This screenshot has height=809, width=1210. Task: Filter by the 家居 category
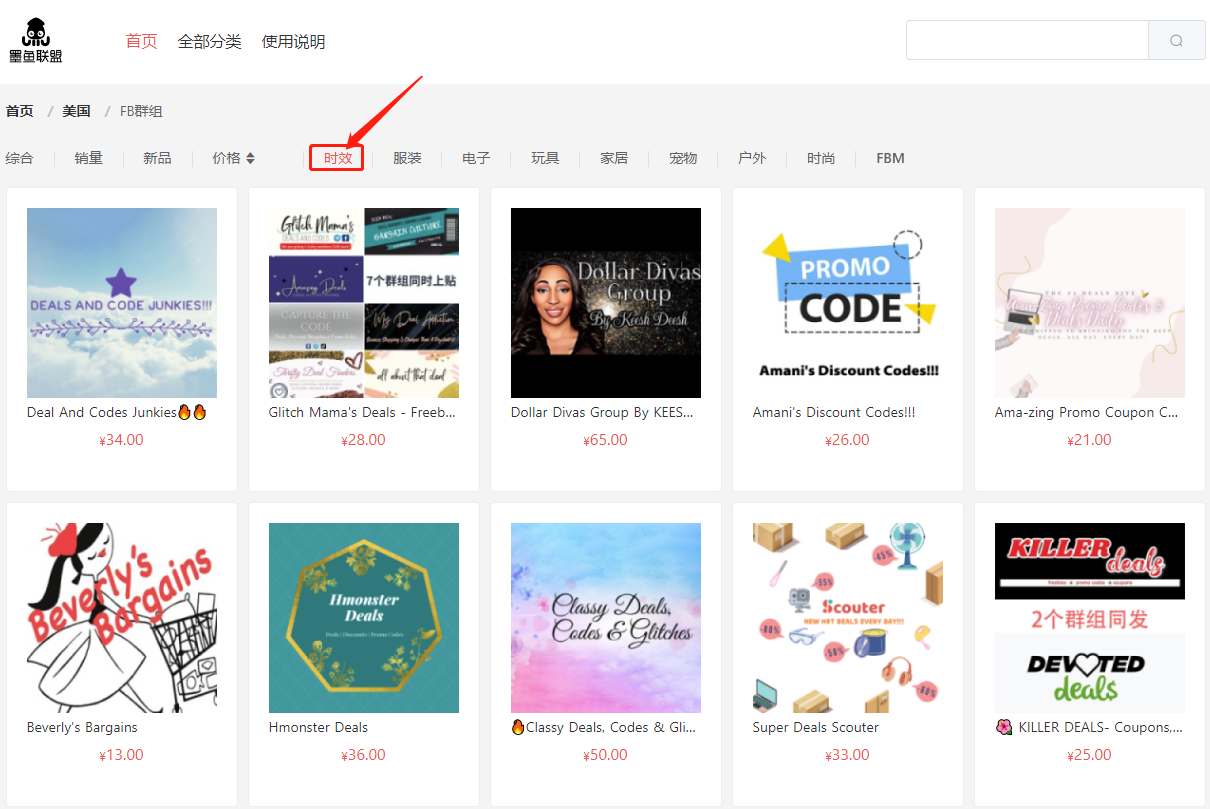pyautogui.click(x=614, y=158)
